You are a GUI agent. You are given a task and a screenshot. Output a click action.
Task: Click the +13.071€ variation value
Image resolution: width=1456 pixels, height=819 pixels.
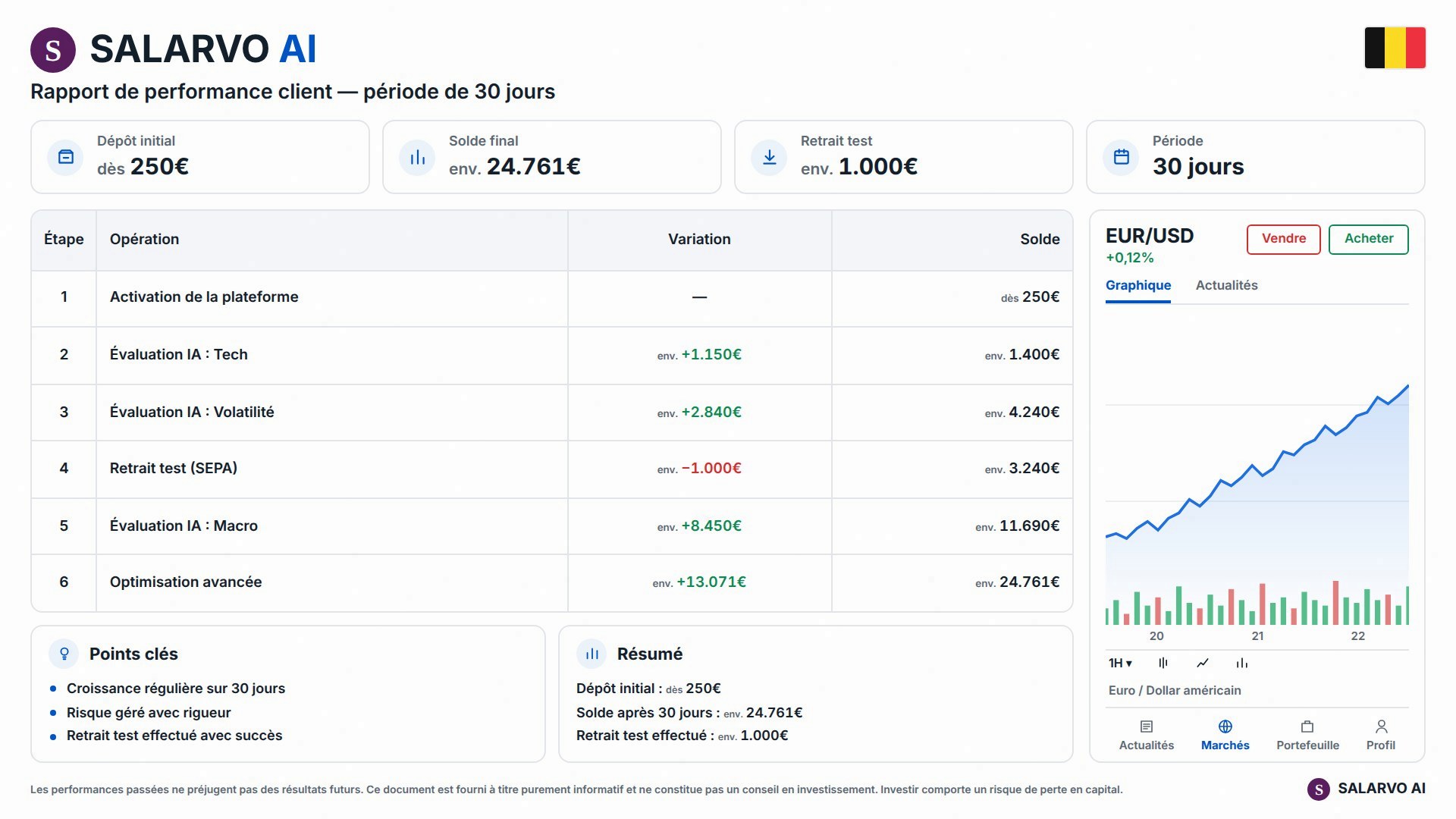(x=711, y=582)
